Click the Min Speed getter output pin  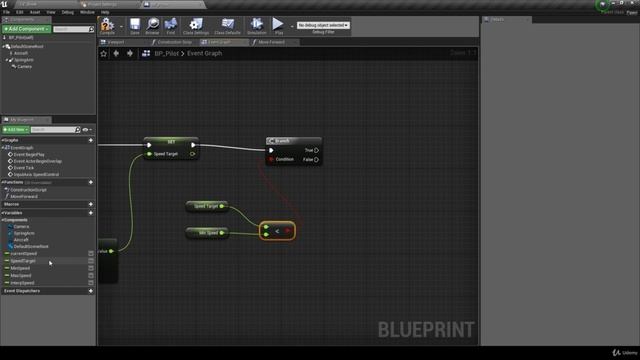222,233
